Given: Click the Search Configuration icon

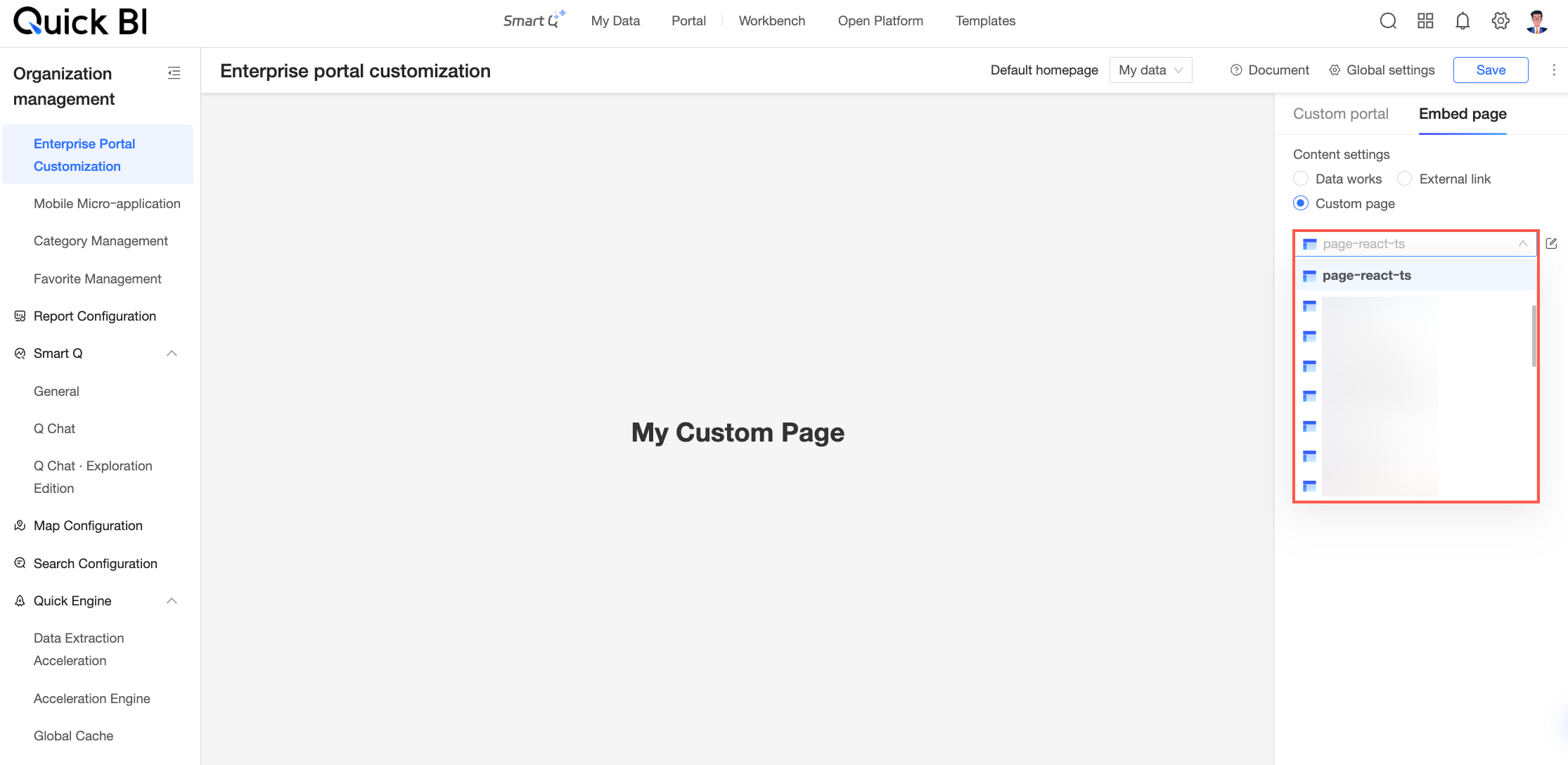Looking at the screenshot, I should [x=20, y=563].
